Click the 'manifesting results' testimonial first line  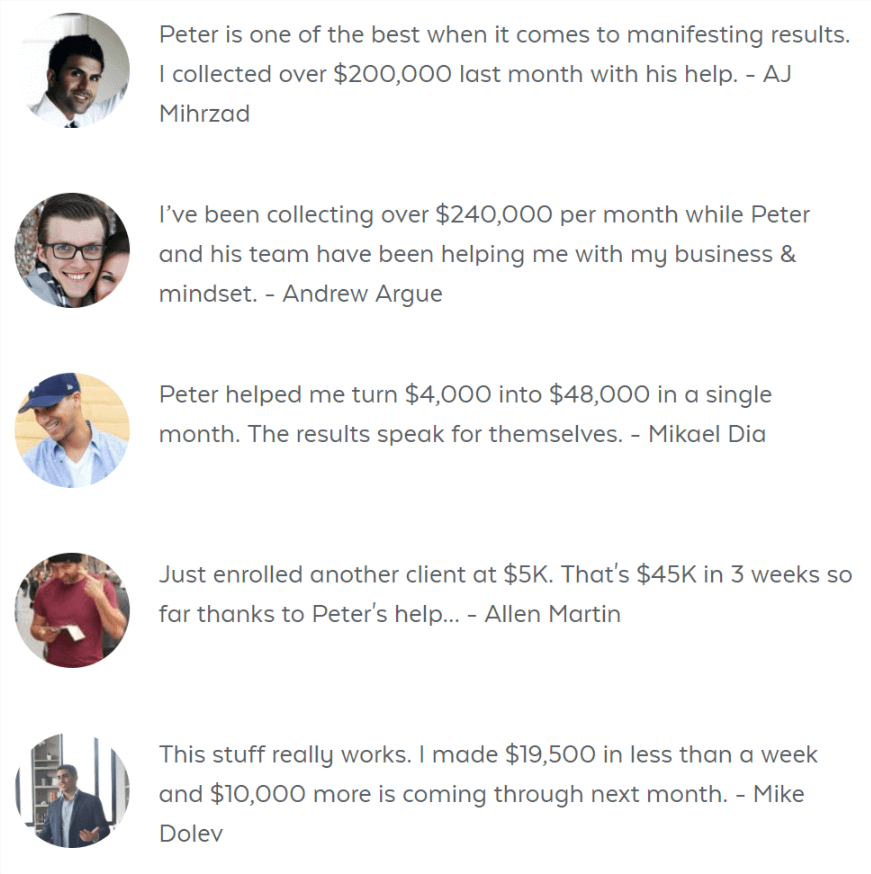click(504, 35)
